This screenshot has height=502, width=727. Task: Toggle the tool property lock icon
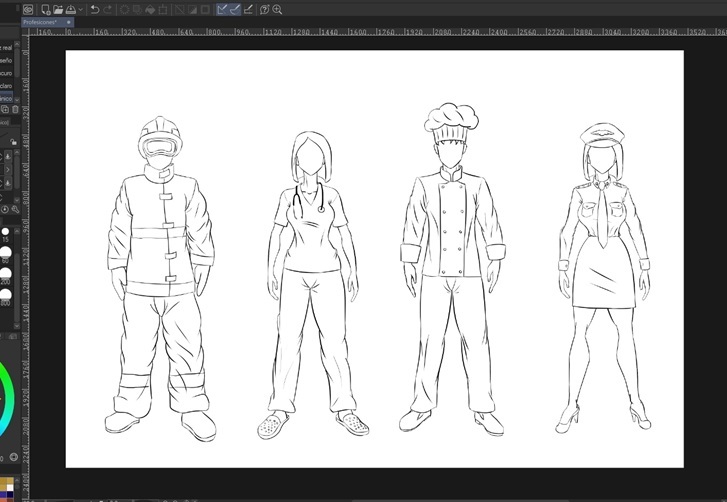[13, 142]
